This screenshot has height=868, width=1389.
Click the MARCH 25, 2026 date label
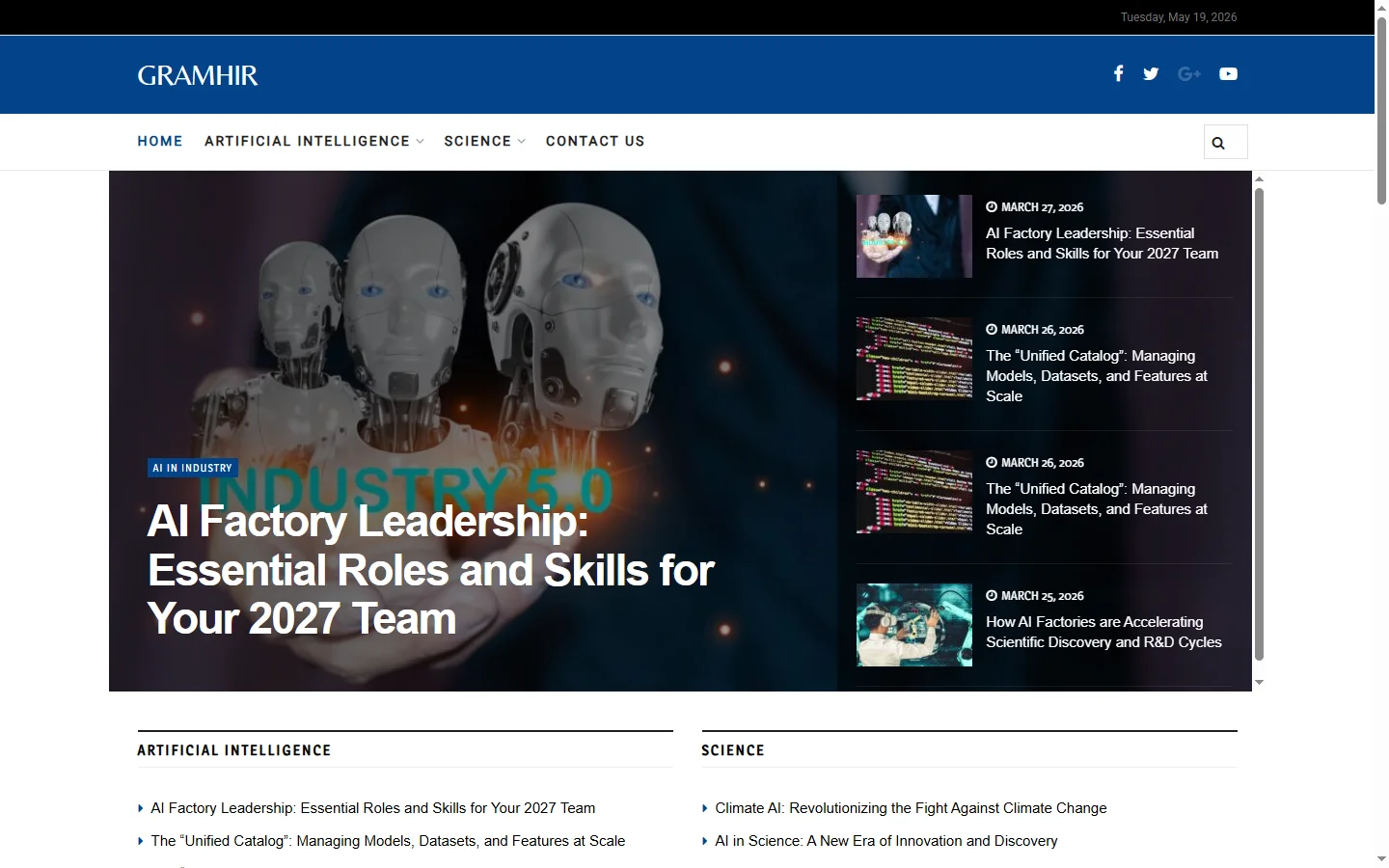click(1042, 596)
